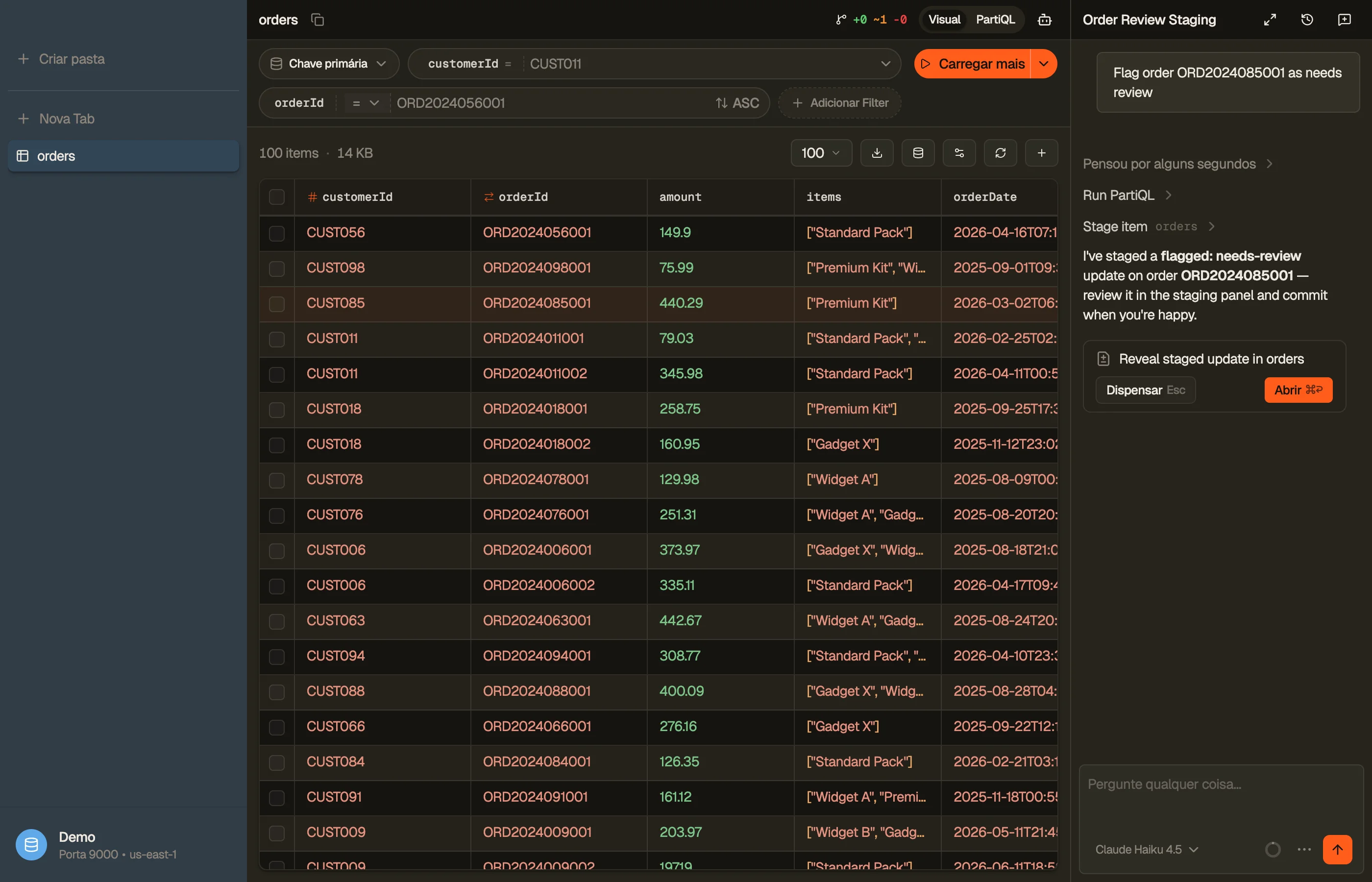Tick the checkbox for order ORD2024018002

(x=276, y=444)
